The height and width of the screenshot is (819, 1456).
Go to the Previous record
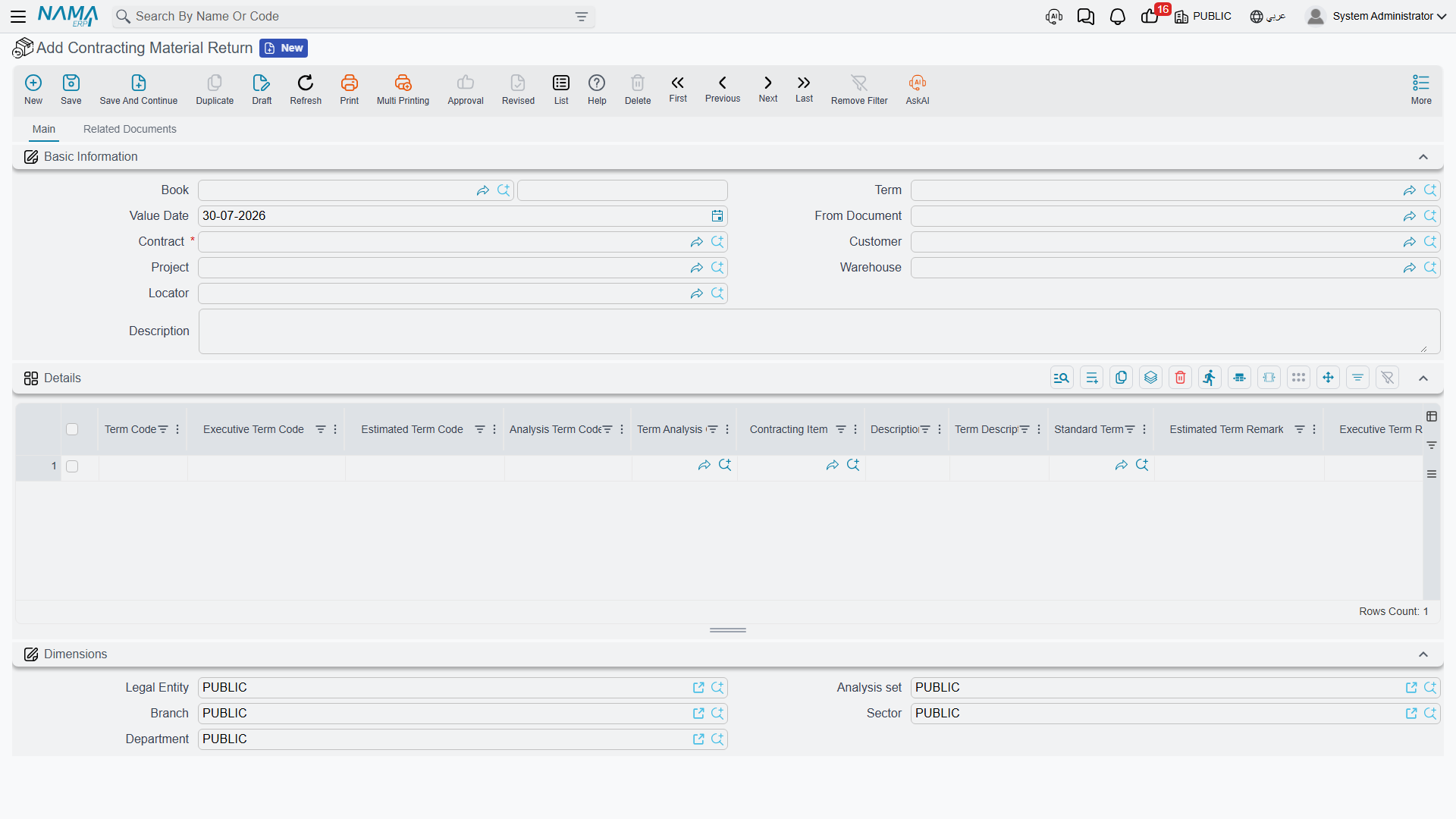tap(723, 89)
